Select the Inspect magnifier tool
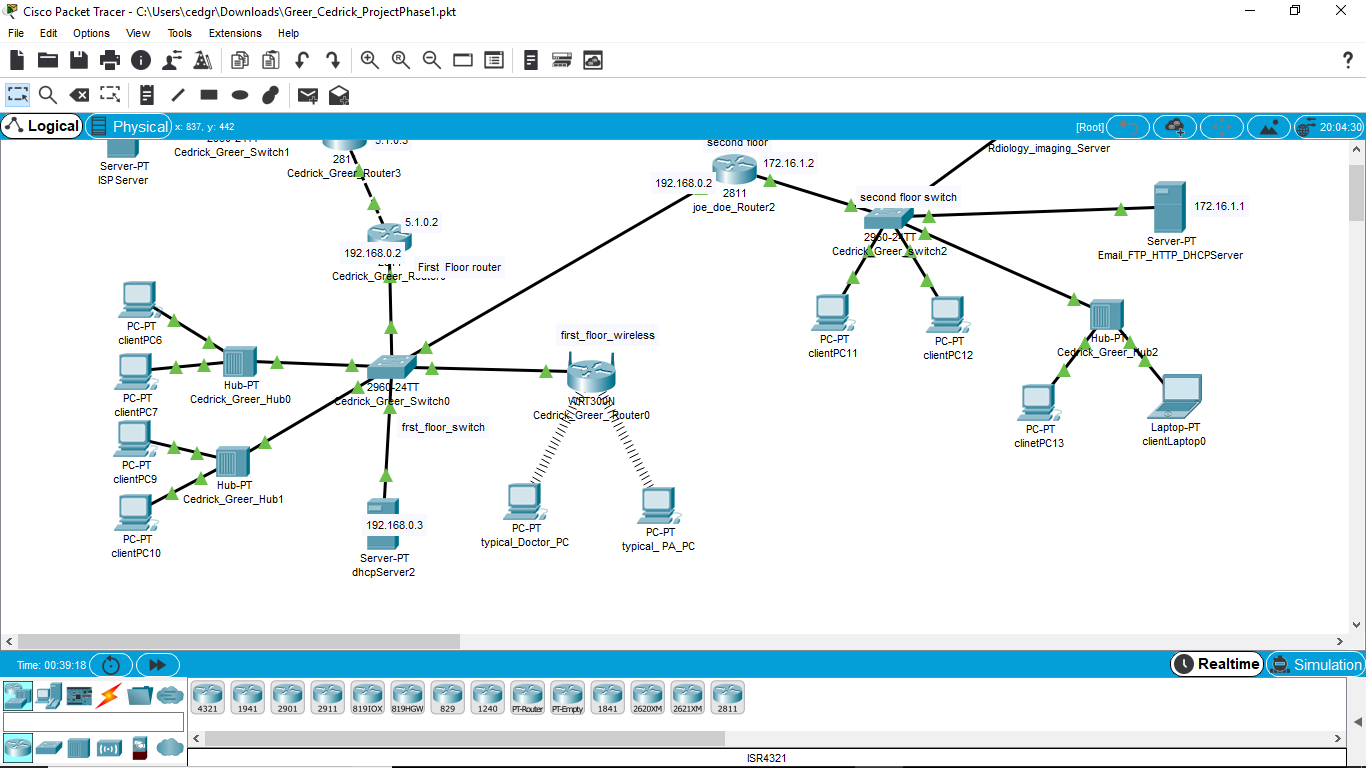This screenshot has width=1366, height=768. (x=48, y=95)
